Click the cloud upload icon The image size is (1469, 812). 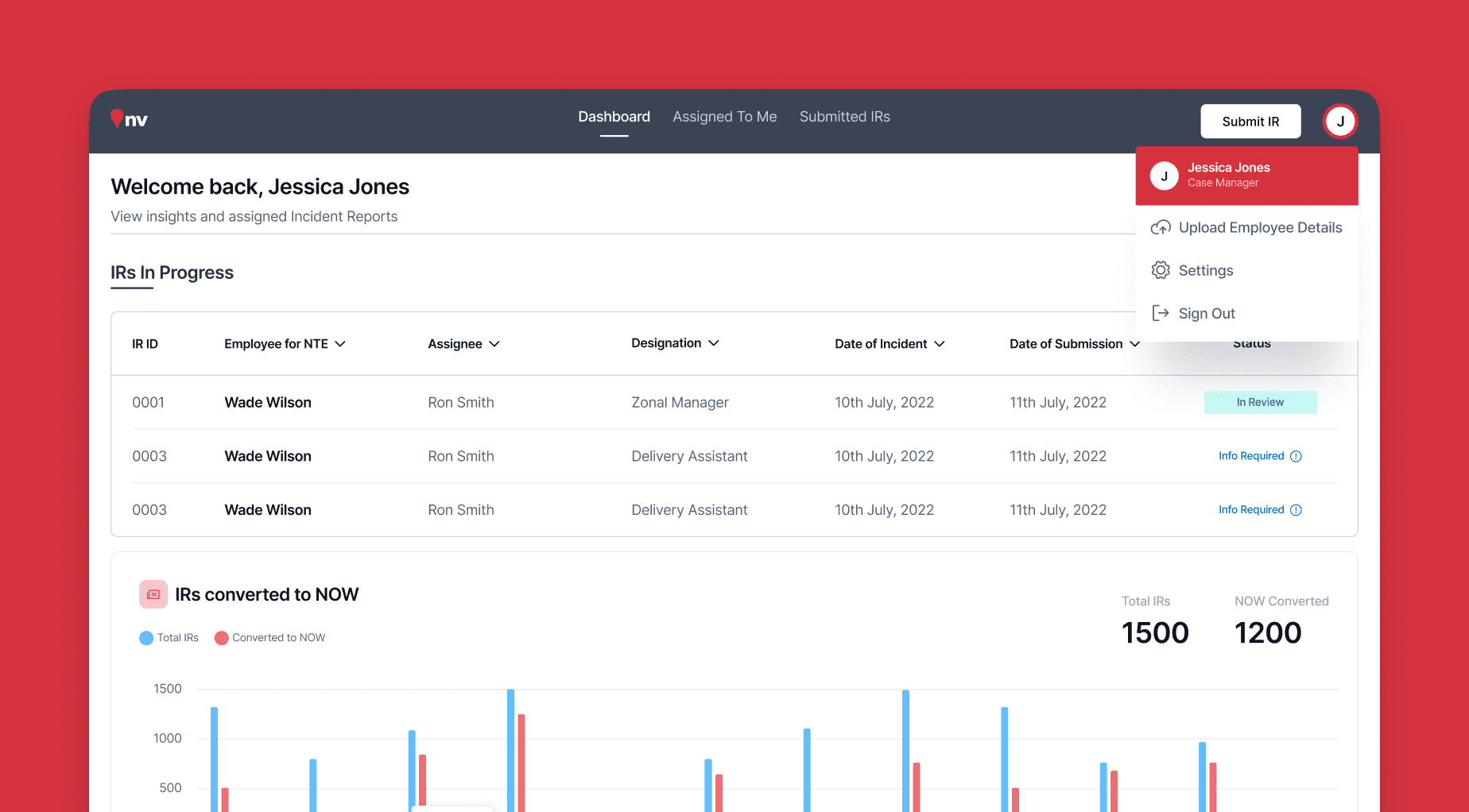pyautogui.click(x=1161, y=227)
